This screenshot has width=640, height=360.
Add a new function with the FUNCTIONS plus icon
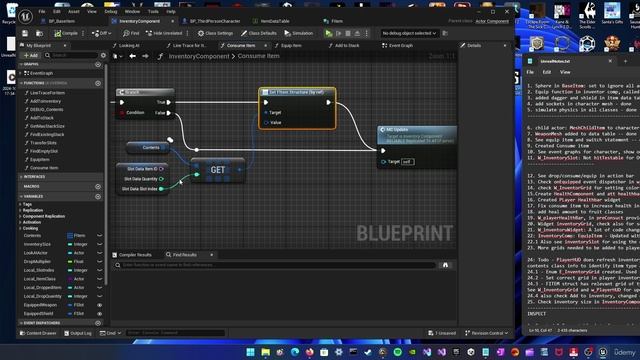click(x=98, y=83)
